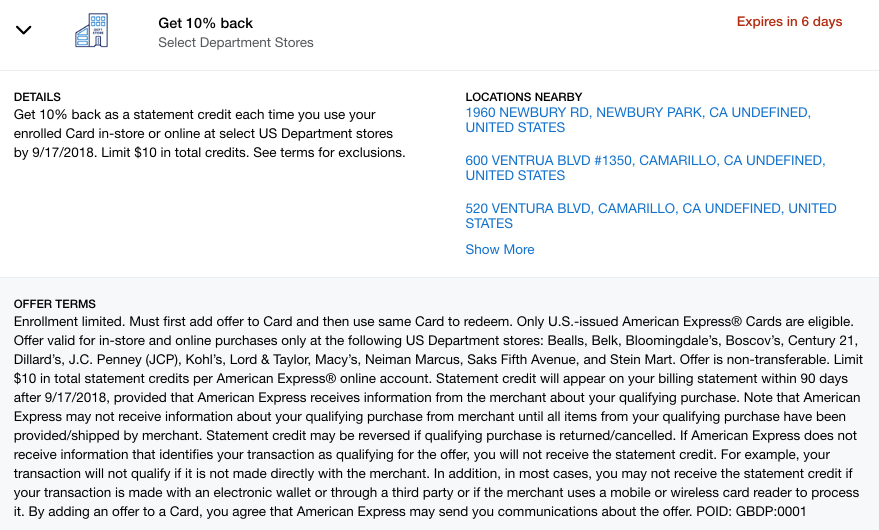
Task: Click the department store building icon
Action: (x=91, y=31)
